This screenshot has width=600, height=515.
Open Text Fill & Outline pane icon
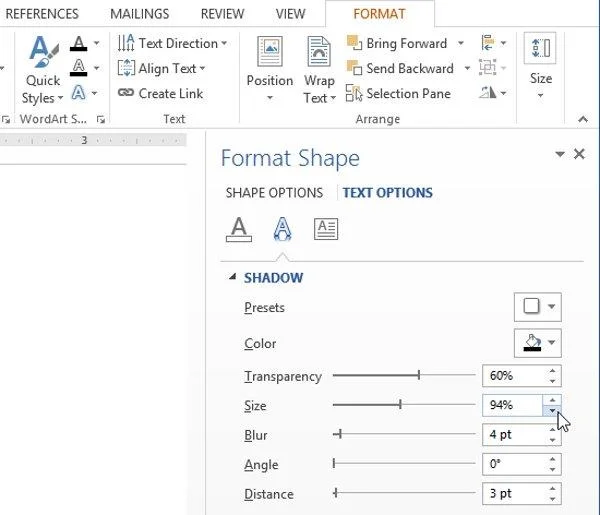239,229
